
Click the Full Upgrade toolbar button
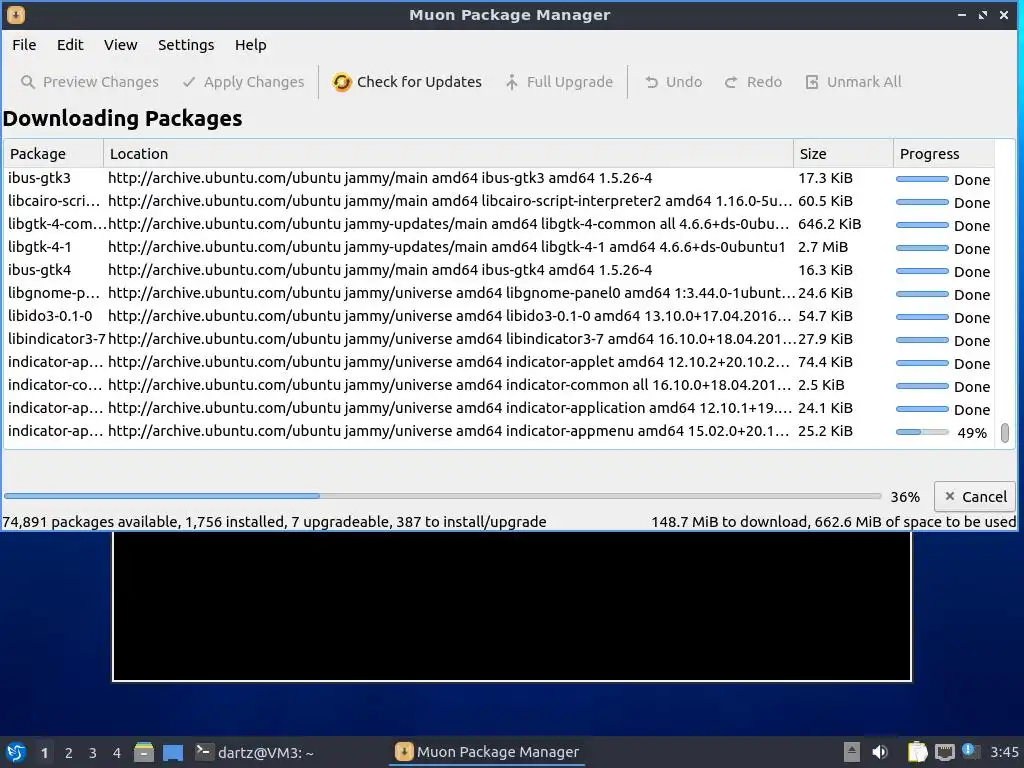(x=559, y=82)
